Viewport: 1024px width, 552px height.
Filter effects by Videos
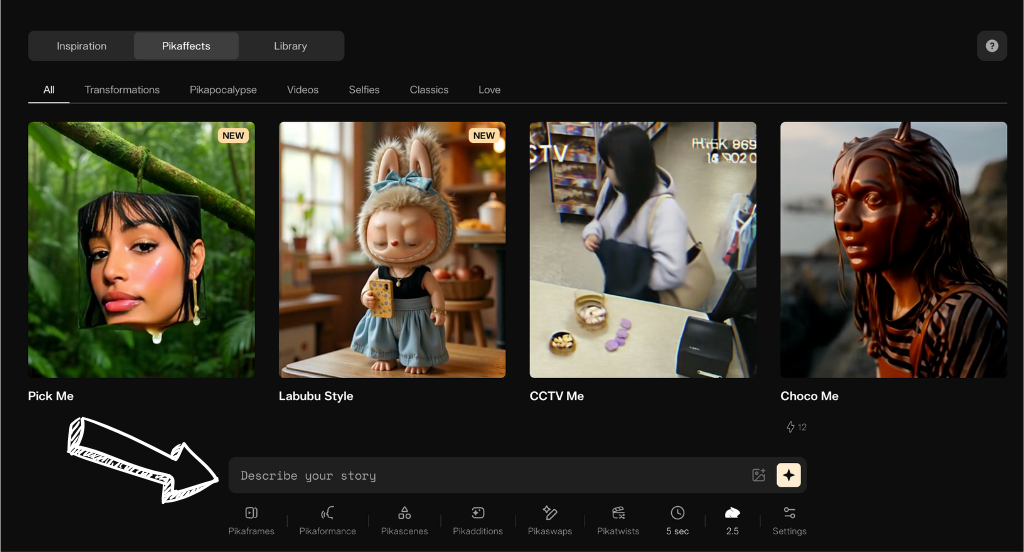pos(302,89)
